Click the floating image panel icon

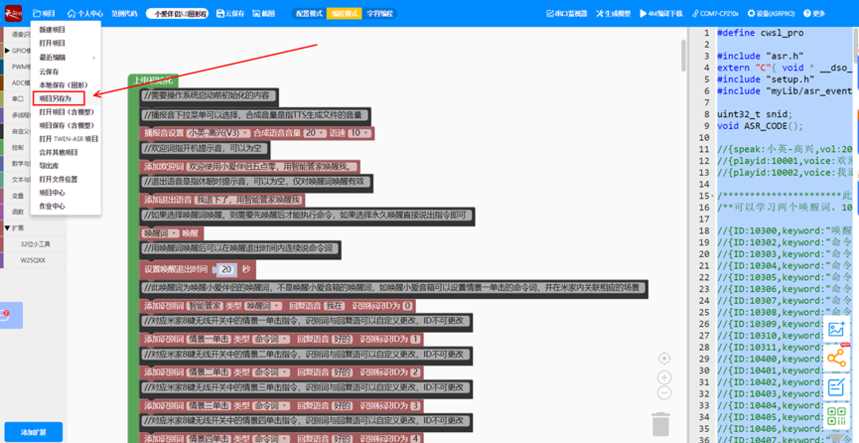click(x=836, y=329)
